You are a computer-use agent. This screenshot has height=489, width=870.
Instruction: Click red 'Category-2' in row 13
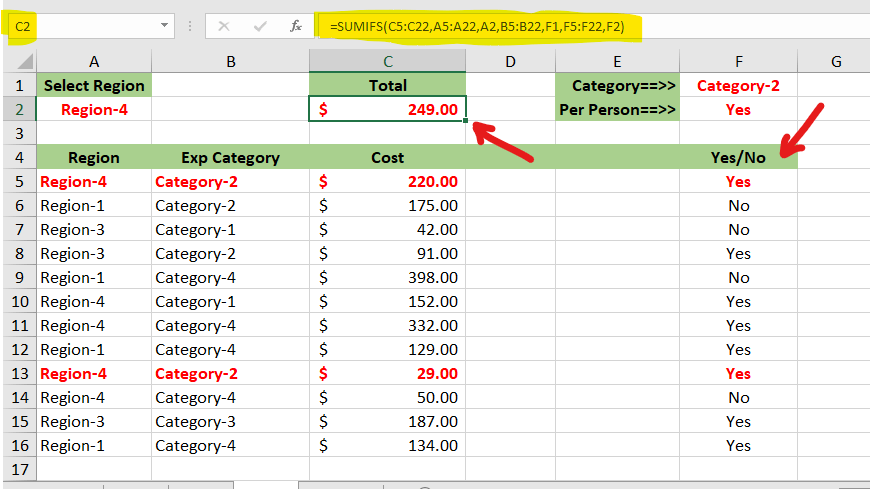tap(230, 374)
